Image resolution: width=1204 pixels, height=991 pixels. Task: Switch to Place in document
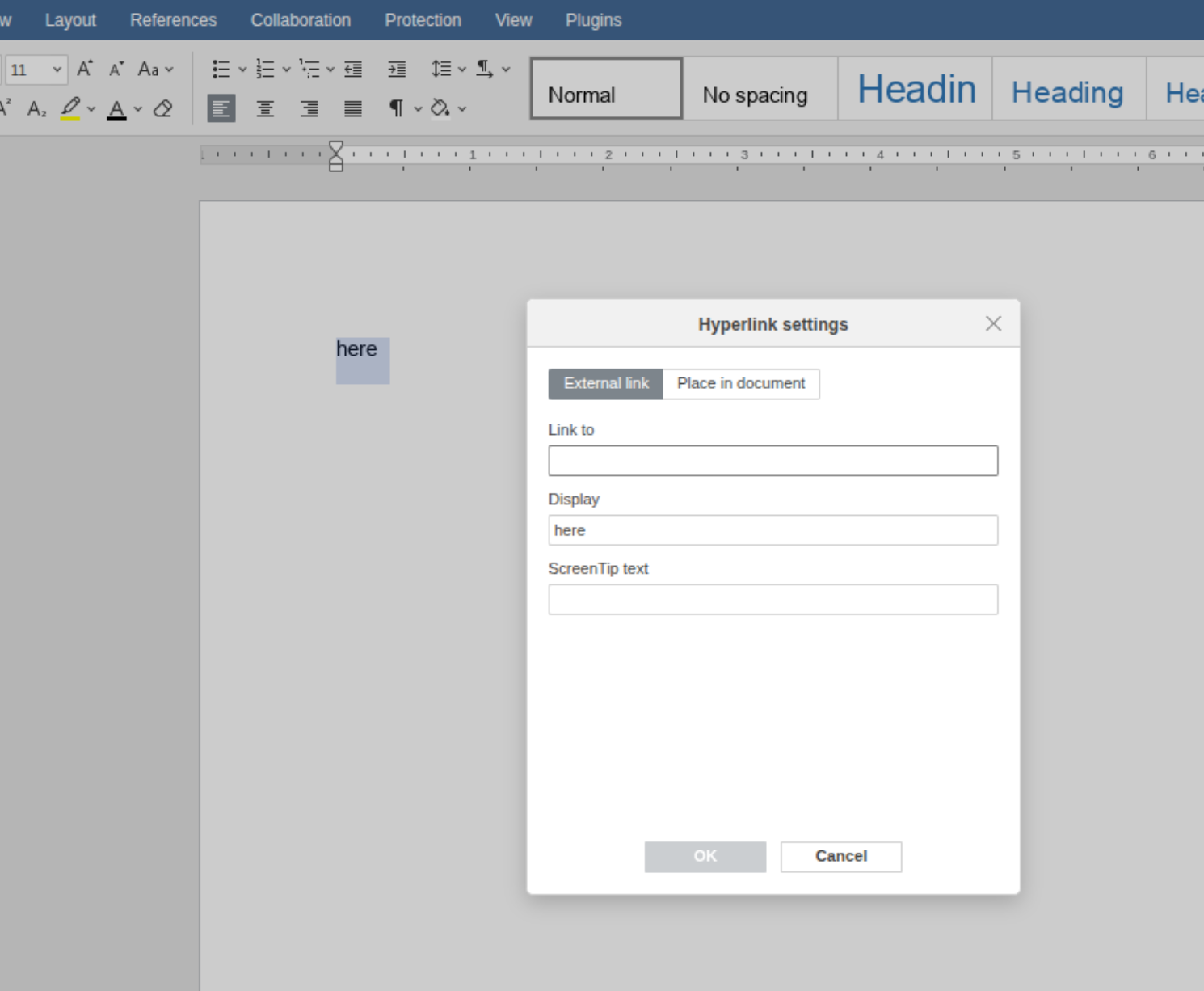coord(741,384)
